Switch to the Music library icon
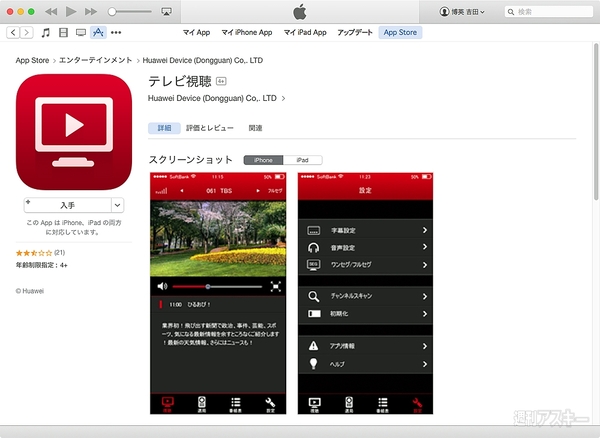 [x=46, y=33]
